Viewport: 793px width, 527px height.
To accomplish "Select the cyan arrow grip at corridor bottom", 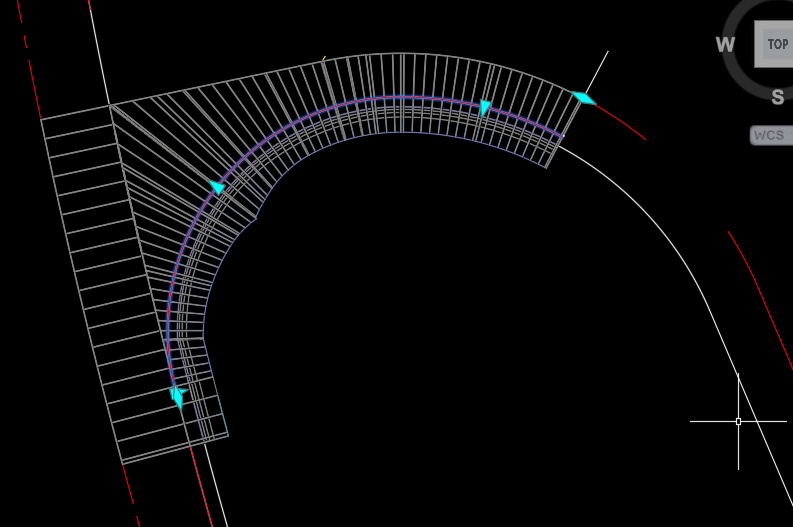I will tap(178, 397).
